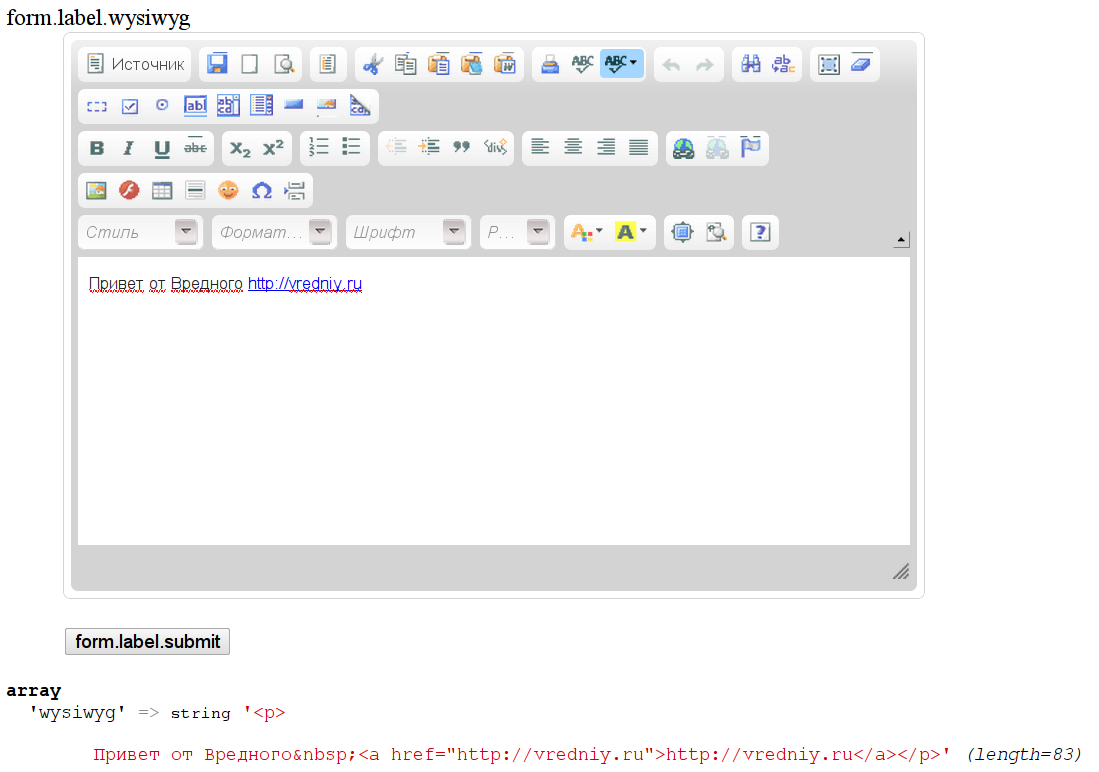Click Paste as plain text icon

(x=472, y=65)
